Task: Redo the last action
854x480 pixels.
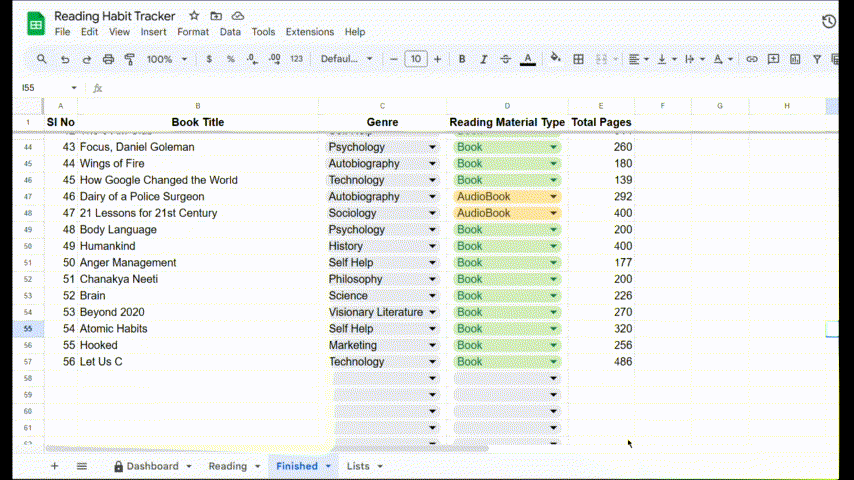Action: tap(87, 59)
